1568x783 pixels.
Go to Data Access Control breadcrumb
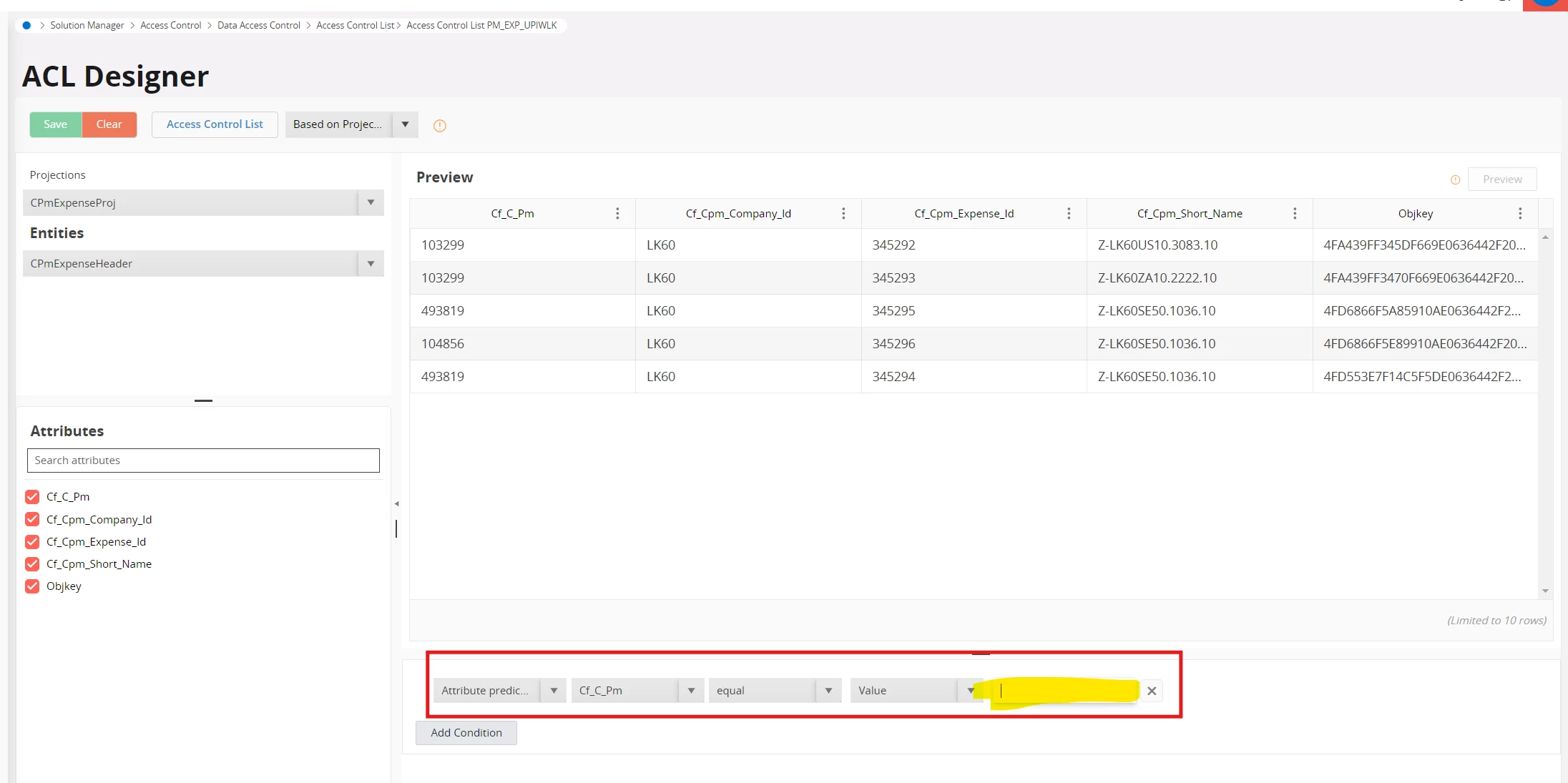click(258, 25)
